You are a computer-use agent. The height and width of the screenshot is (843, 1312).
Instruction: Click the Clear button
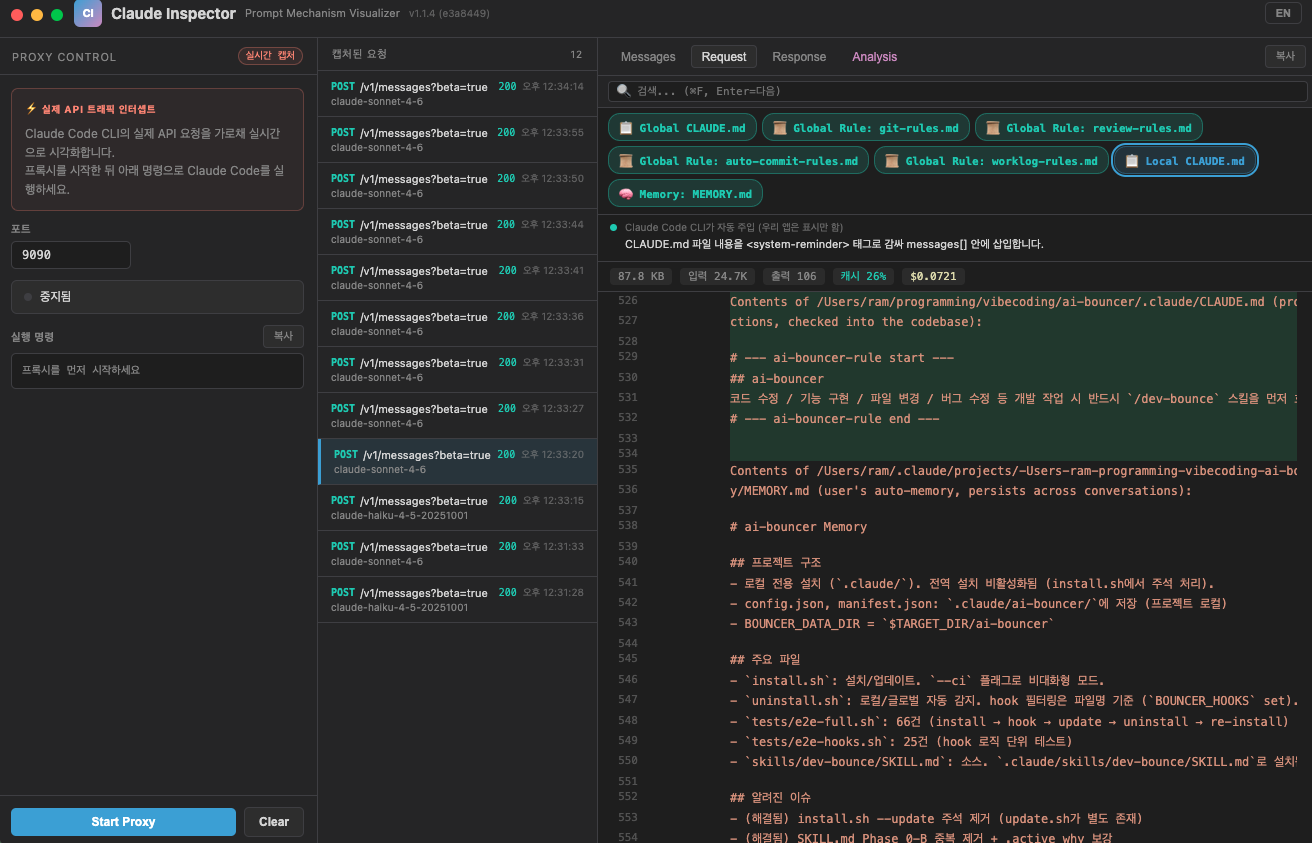click(x=274, y=822)
